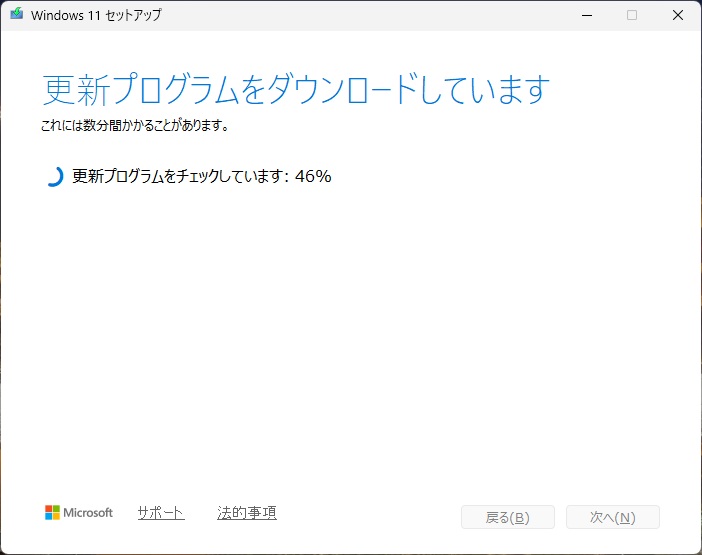Open the 法的事項 link
The width and height of the screenshot is (702, 555).
[247, 513]
